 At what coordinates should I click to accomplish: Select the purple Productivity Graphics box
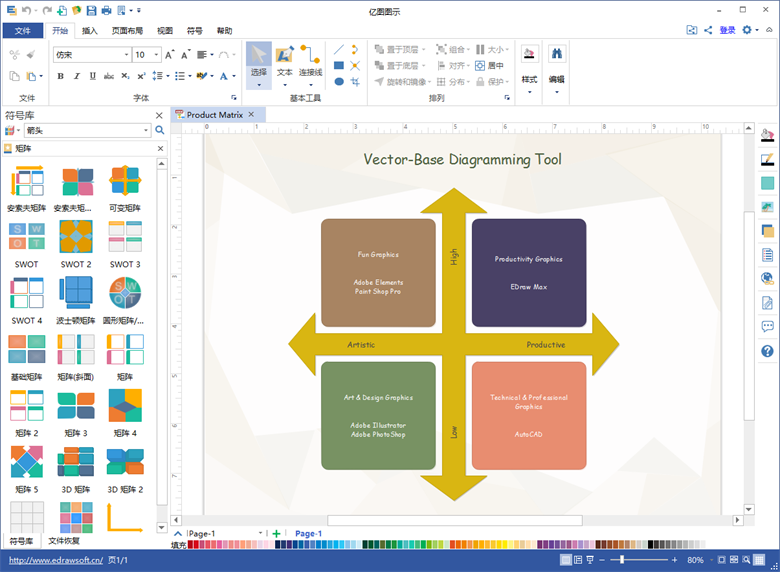(529, 273)
